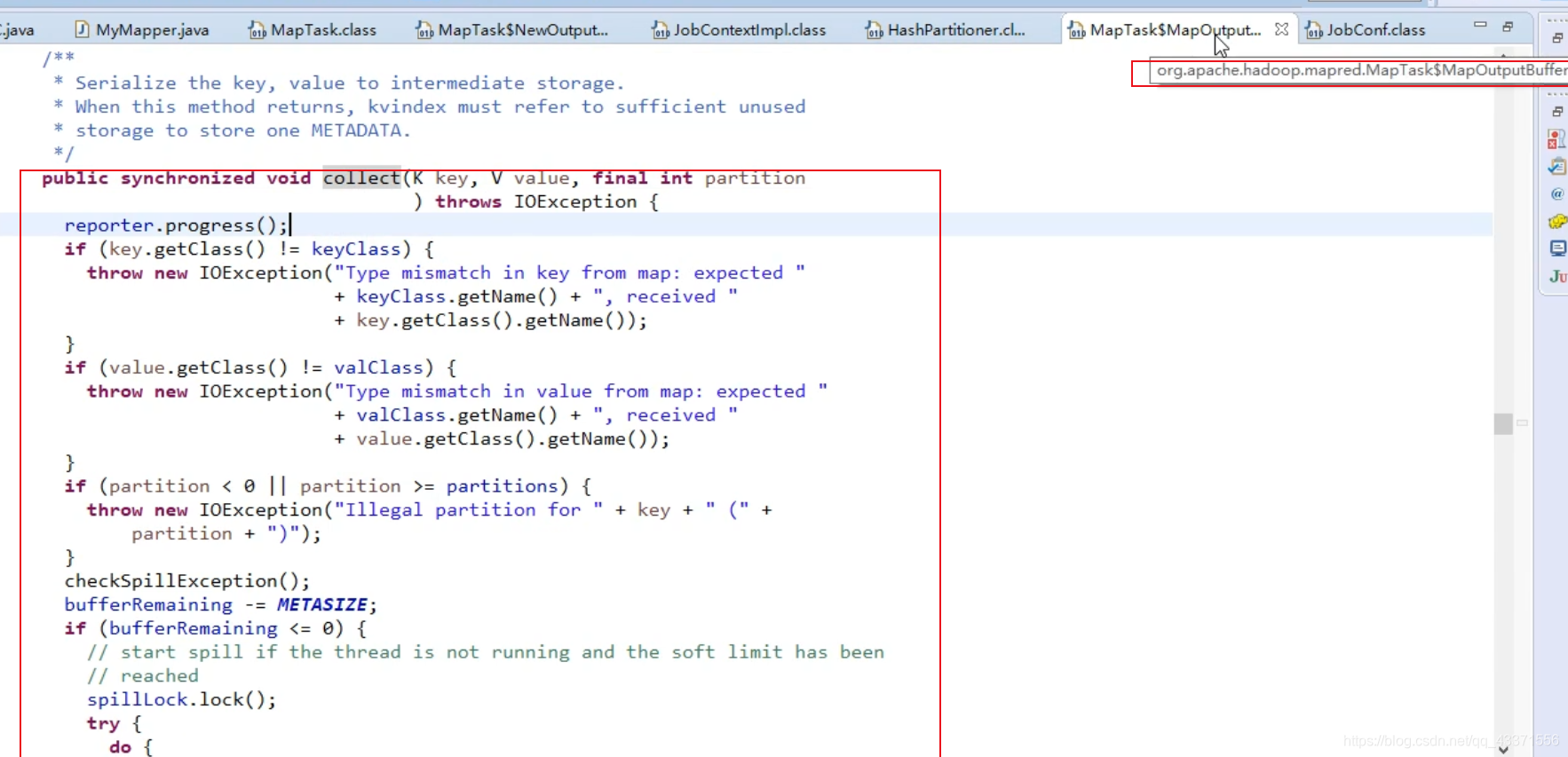Click 'throws' keyword in method signature
The image size is (1568, 757).
(468, 202)
